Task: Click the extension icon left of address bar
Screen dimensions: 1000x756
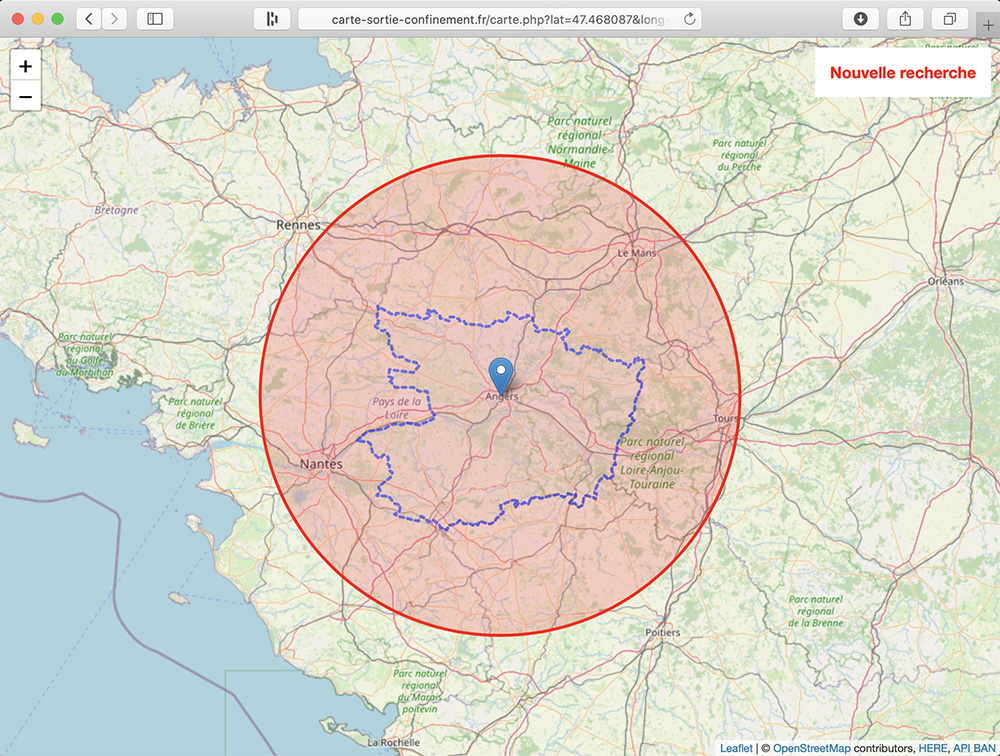Action: coord(271,19)
